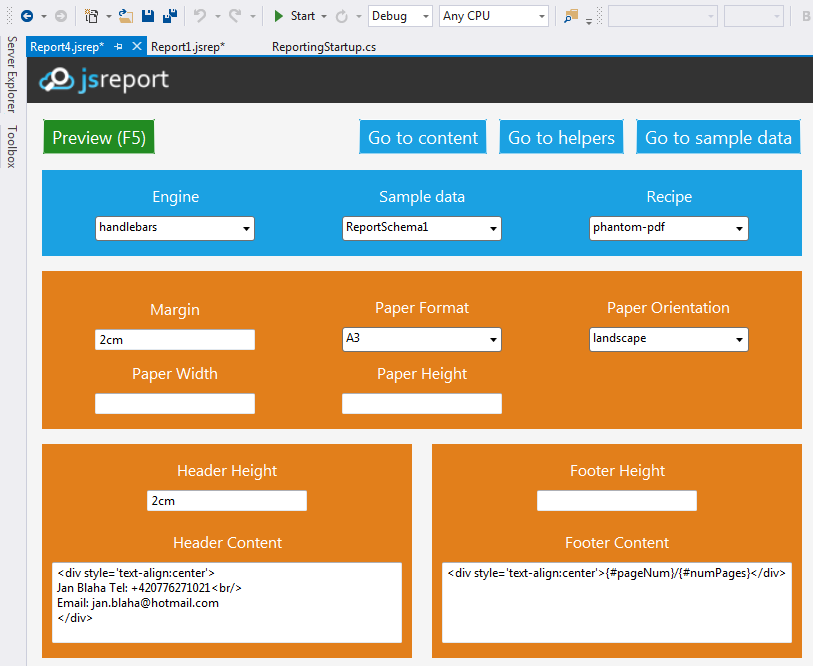The height and width of the screenshot is (666, 813).
Task: Open the Toolbox side panel
Action: point(11,146)
